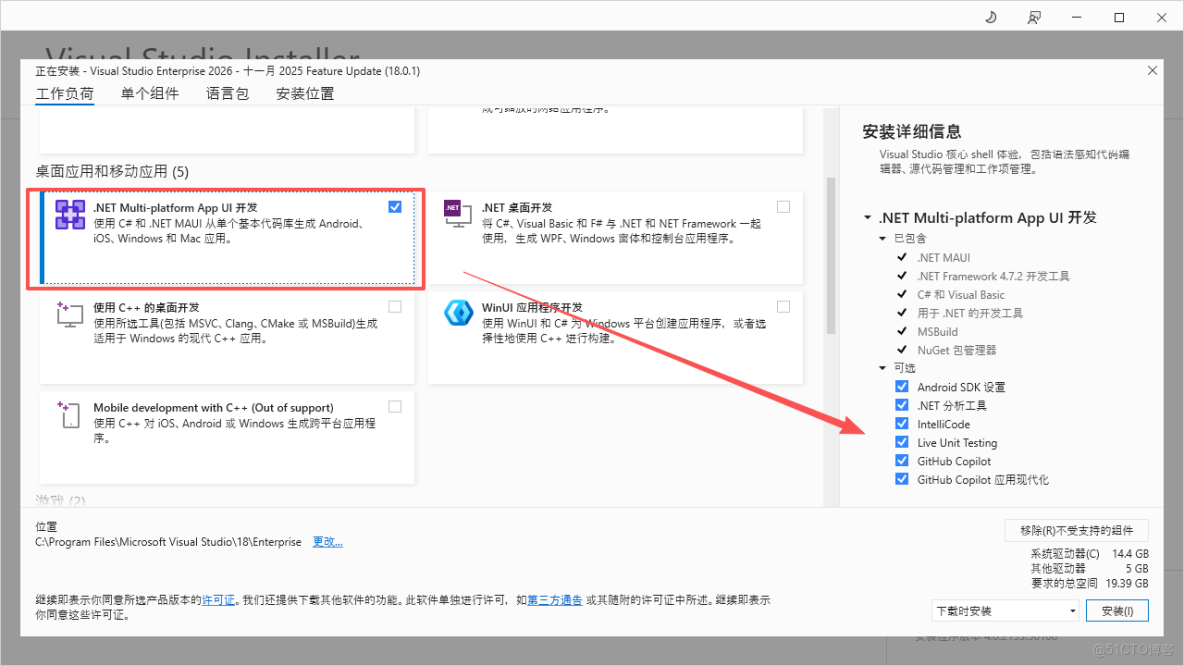Toggle dark theme with the moon icon

pyautogui.click(x=990, y=16)
